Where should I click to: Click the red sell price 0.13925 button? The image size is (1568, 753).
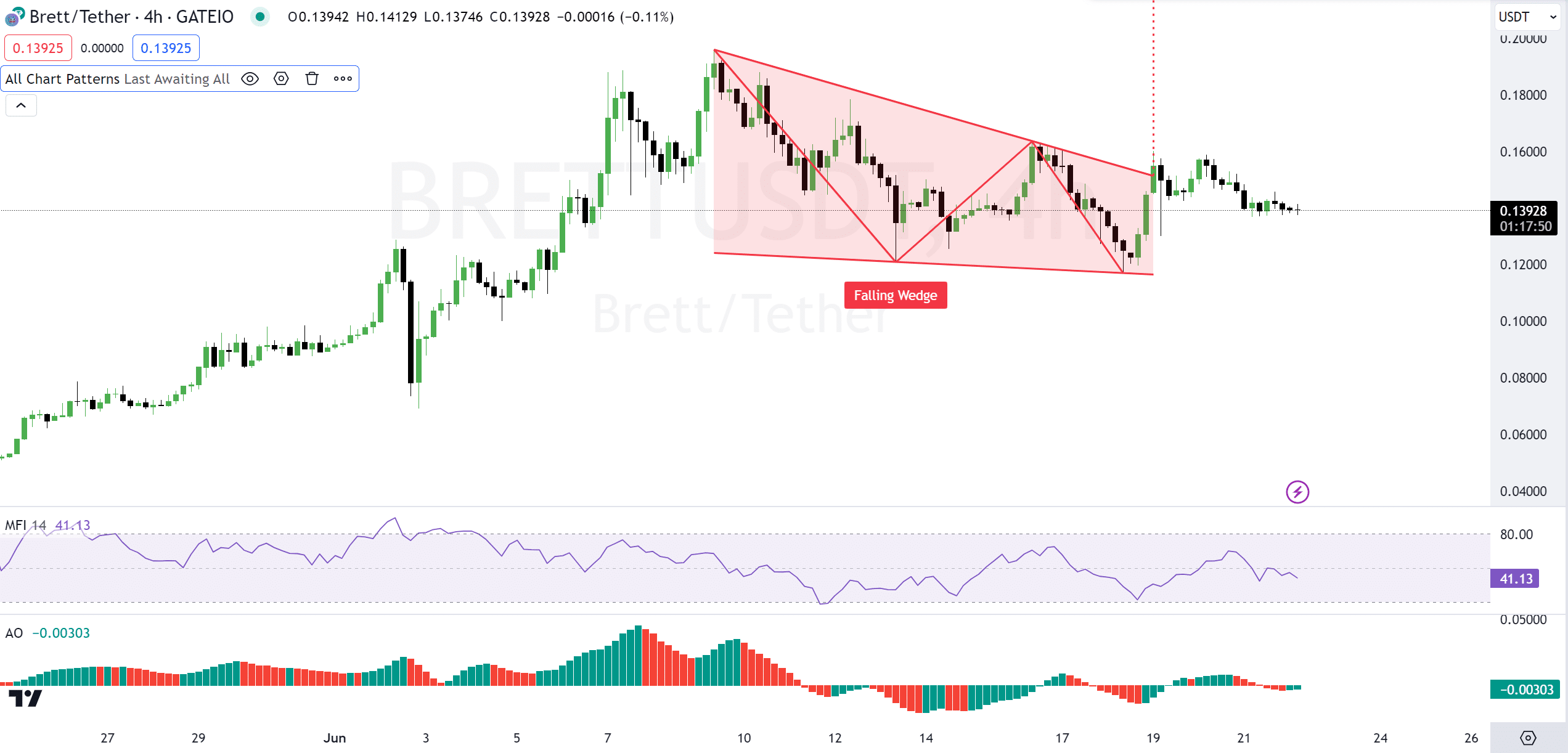[38, 48]
